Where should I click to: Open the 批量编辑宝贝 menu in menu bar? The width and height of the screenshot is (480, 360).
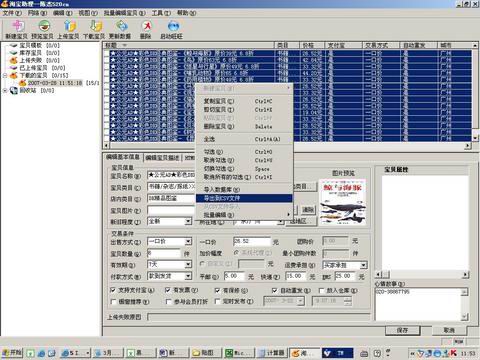coord(124,13)
